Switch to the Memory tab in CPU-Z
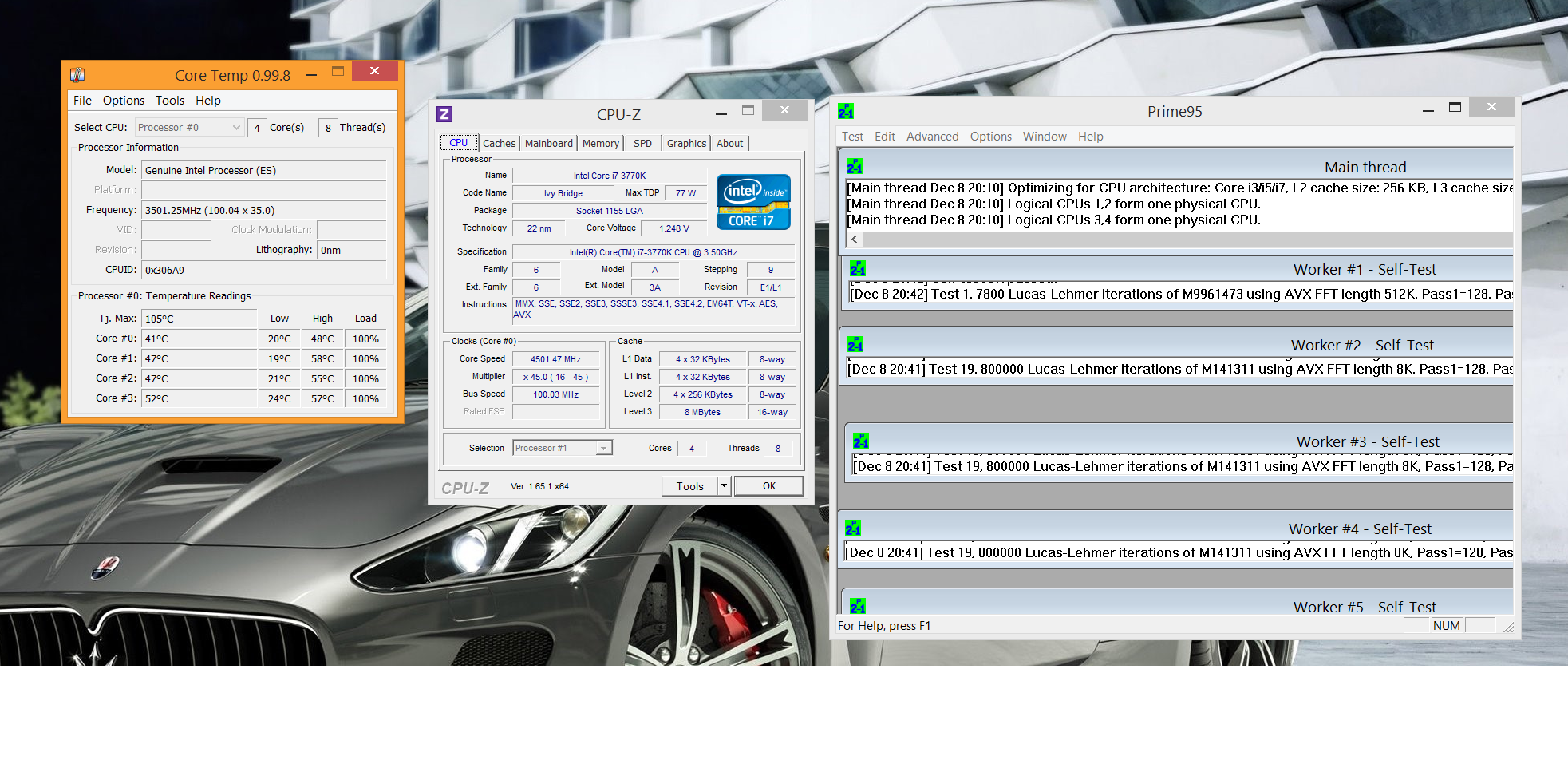 pyautogui.click(x=601, y=143)
